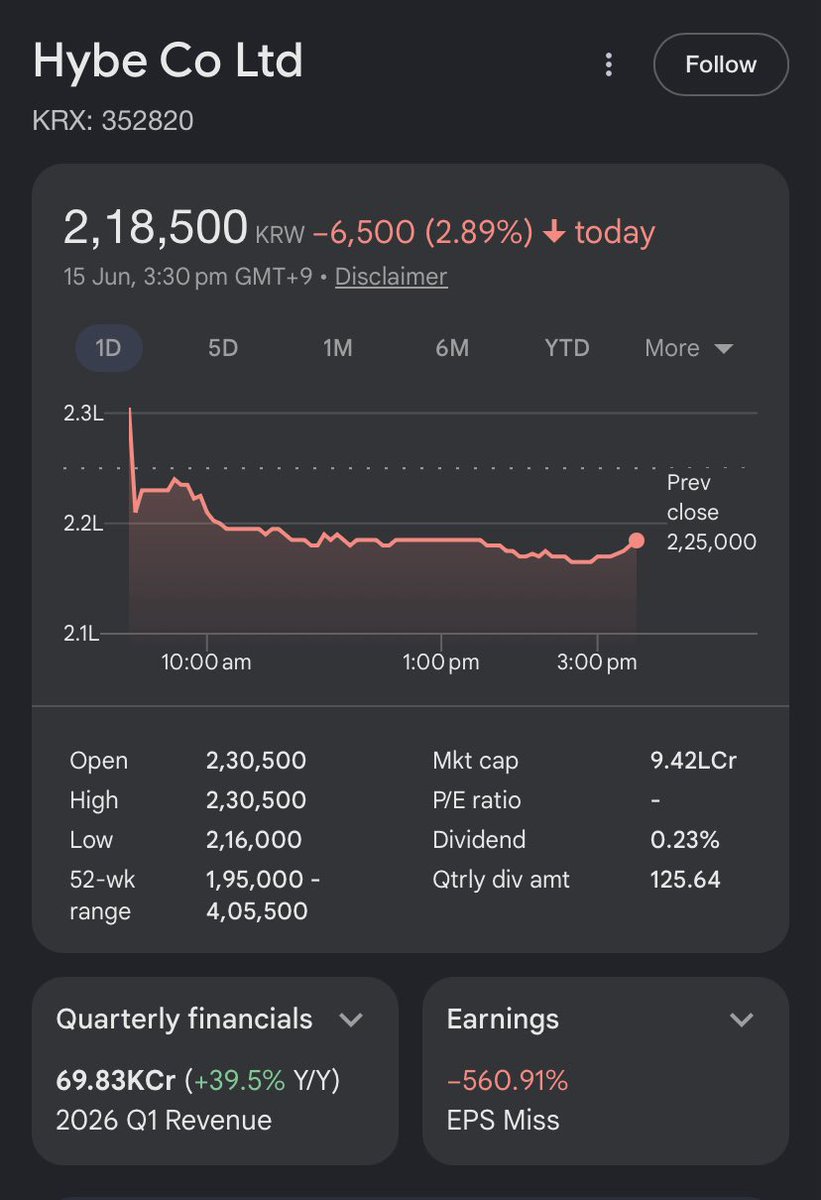This screenshot has width=821, height=1200.
Task: Follow Hybe Co Ltd stock
Action: pyautogui.click(x=721, y=65)
